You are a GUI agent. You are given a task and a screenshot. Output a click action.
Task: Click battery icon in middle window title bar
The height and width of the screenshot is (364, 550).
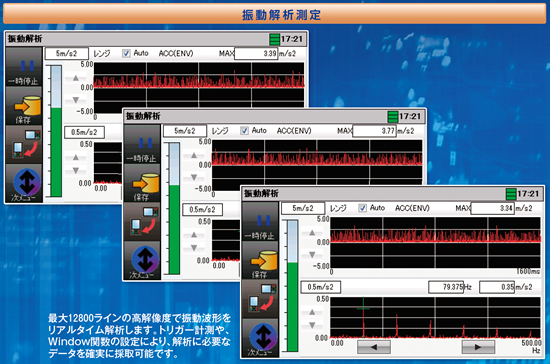pos(393,116)
